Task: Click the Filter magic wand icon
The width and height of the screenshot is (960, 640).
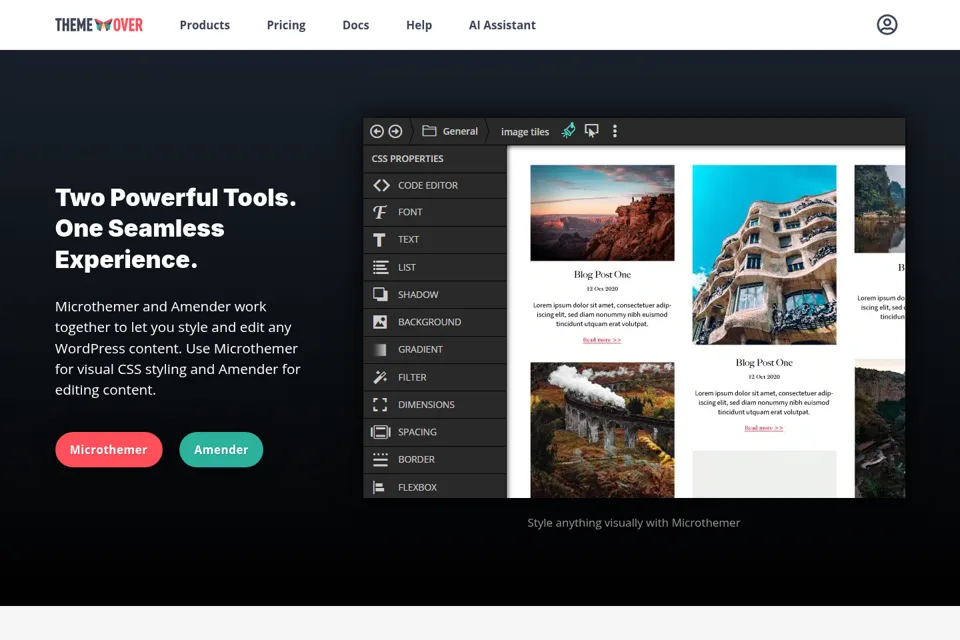Action: click(380, 377)
